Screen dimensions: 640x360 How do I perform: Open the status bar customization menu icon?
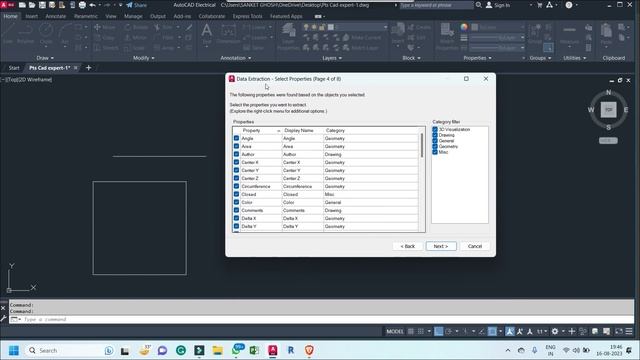pyautogui.click(x=629, y=331)
